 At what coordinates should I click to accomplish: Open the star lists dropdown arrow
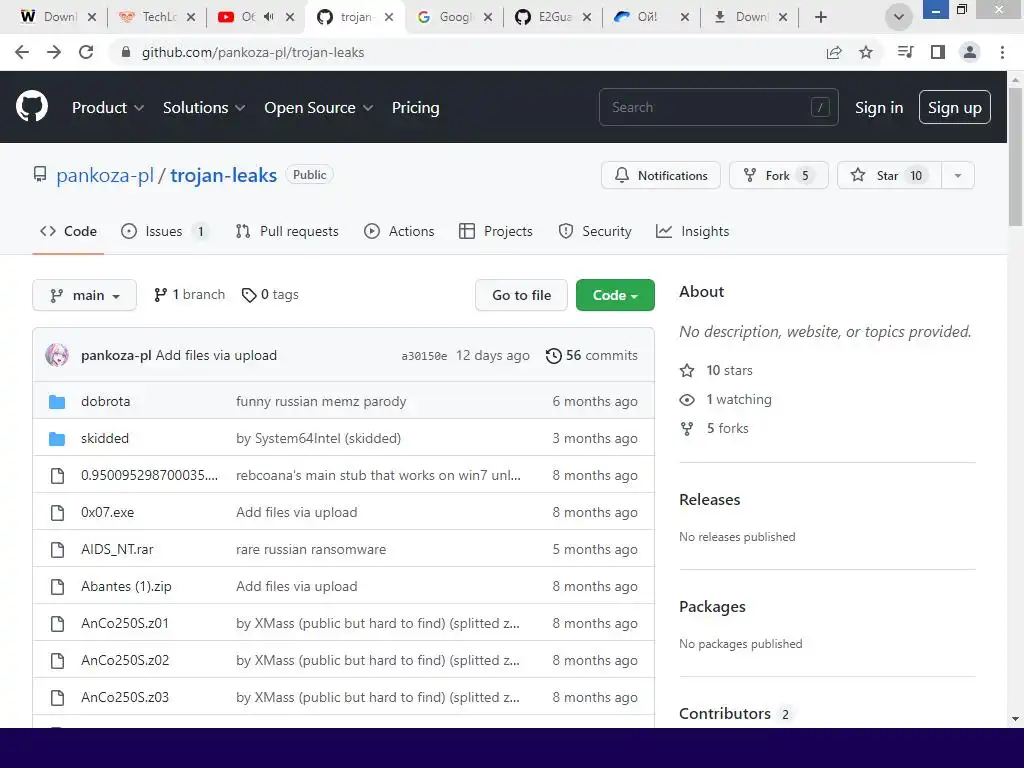tap(957, 175)
